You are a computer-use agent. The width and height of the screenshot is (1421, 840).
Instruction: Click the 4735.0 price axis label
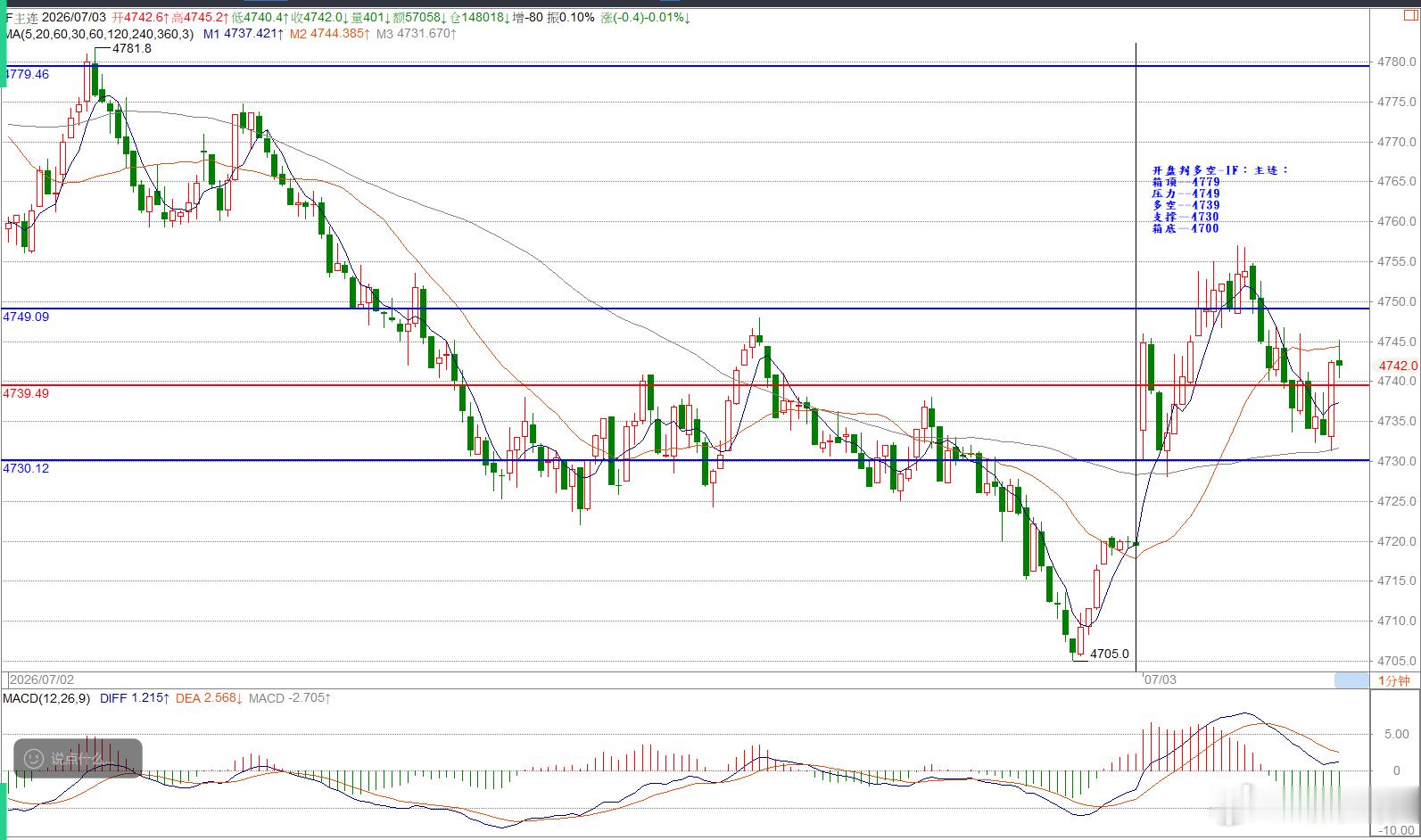point(1397,421)
